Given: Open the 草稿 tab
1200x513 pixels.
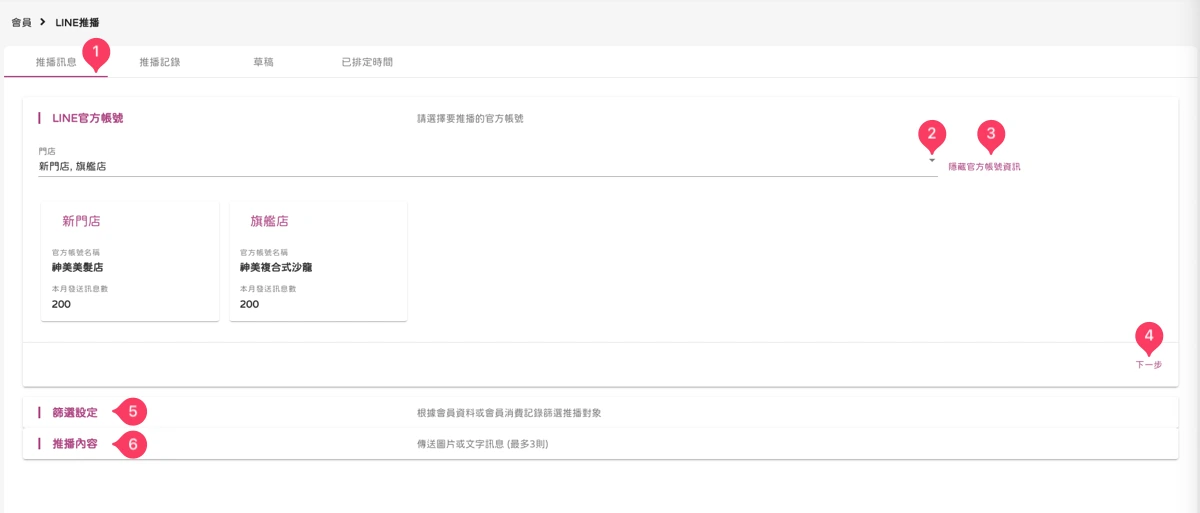Looking at the screenshot, I should [263, 62].
